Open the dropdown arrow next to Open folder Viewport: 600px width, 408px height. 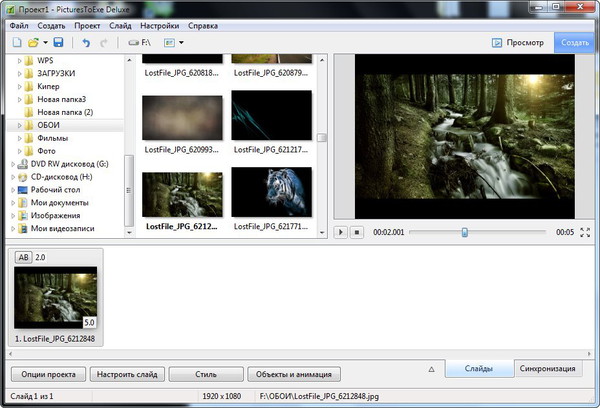coord(46,43)
